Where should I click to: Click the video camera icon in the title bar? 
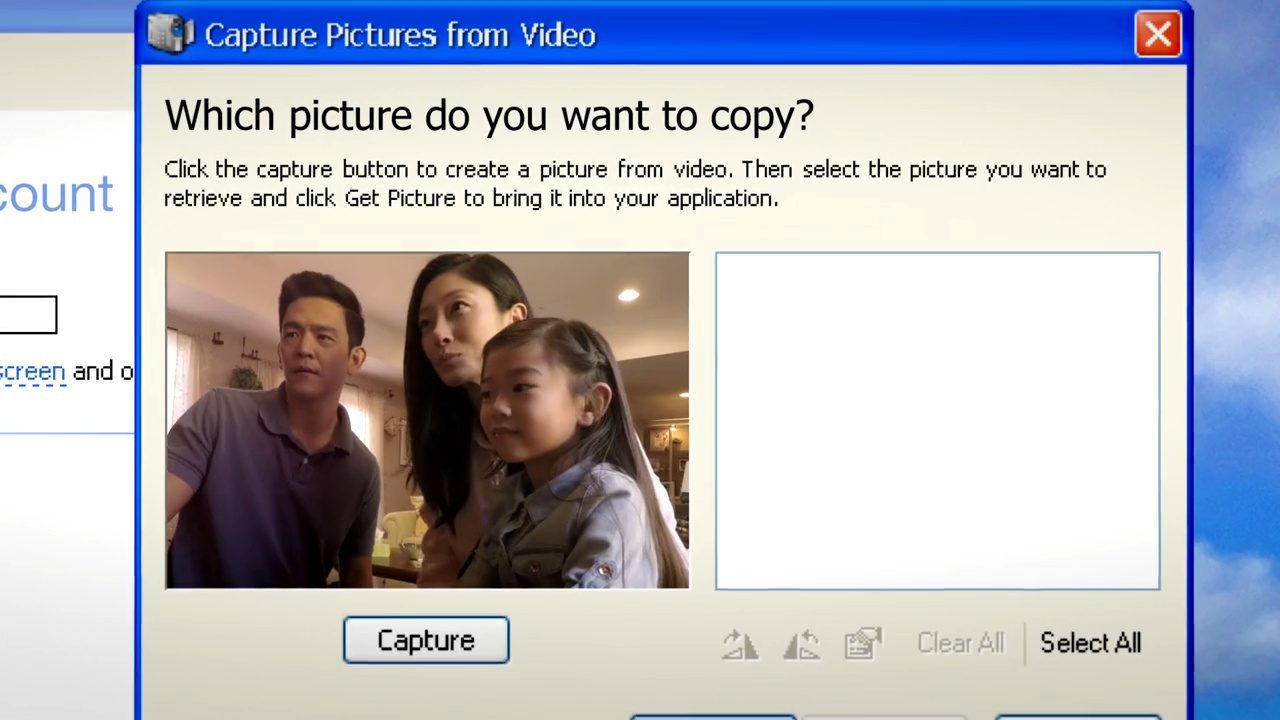(x=168, y=34)
